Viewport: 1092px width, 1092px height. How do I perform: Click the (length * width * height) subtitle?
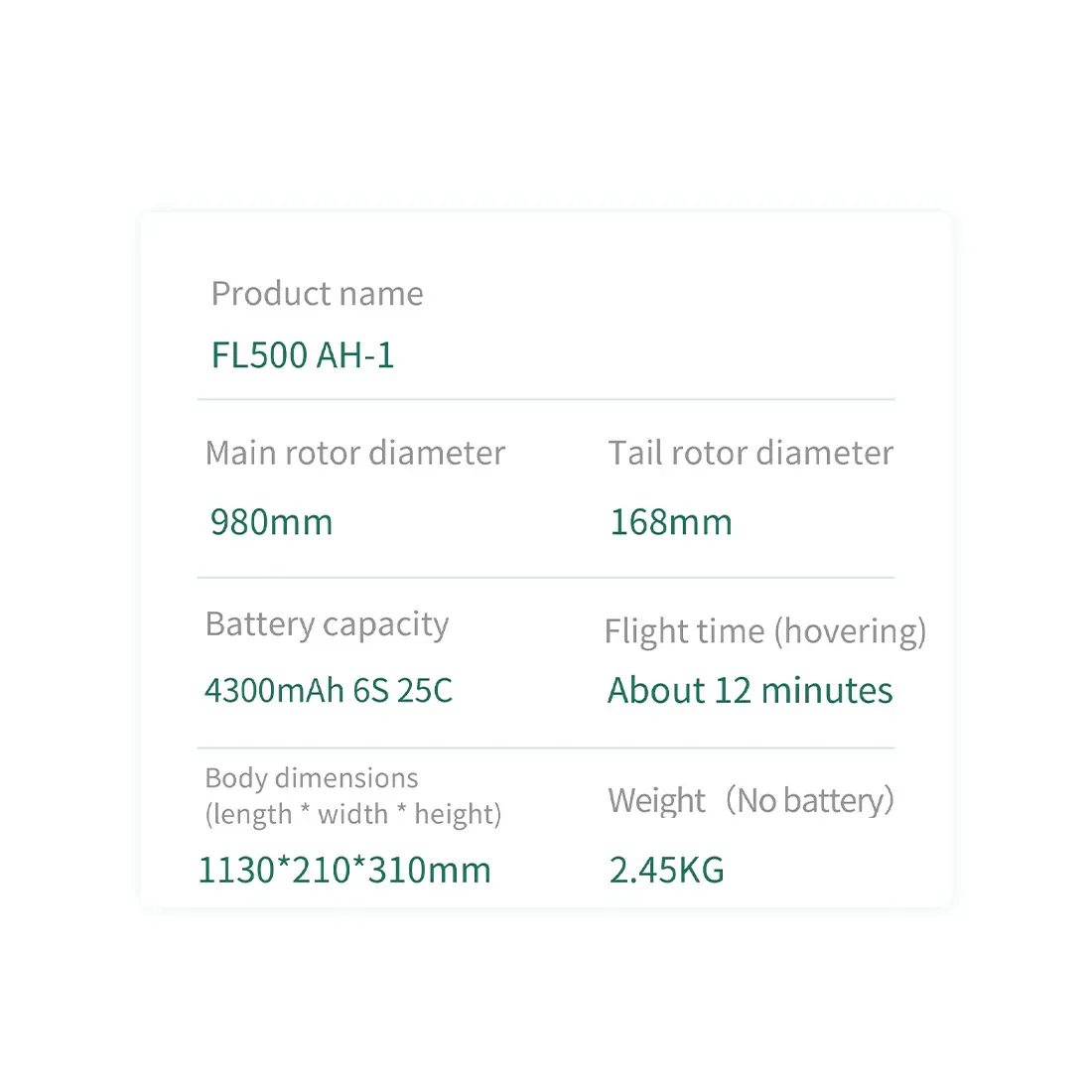(353, 814)
